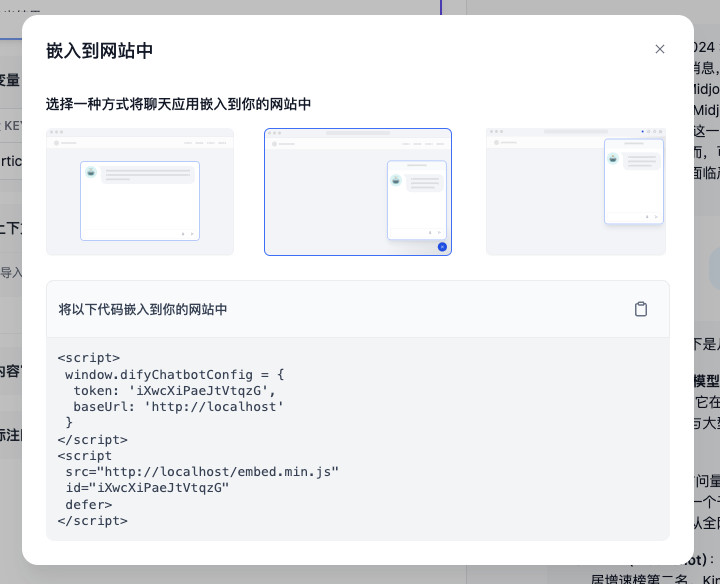Screen dimensions: 720x584
Task: Click the dialog title 嵌入到网站中
Action: click(x=99, y=51)
